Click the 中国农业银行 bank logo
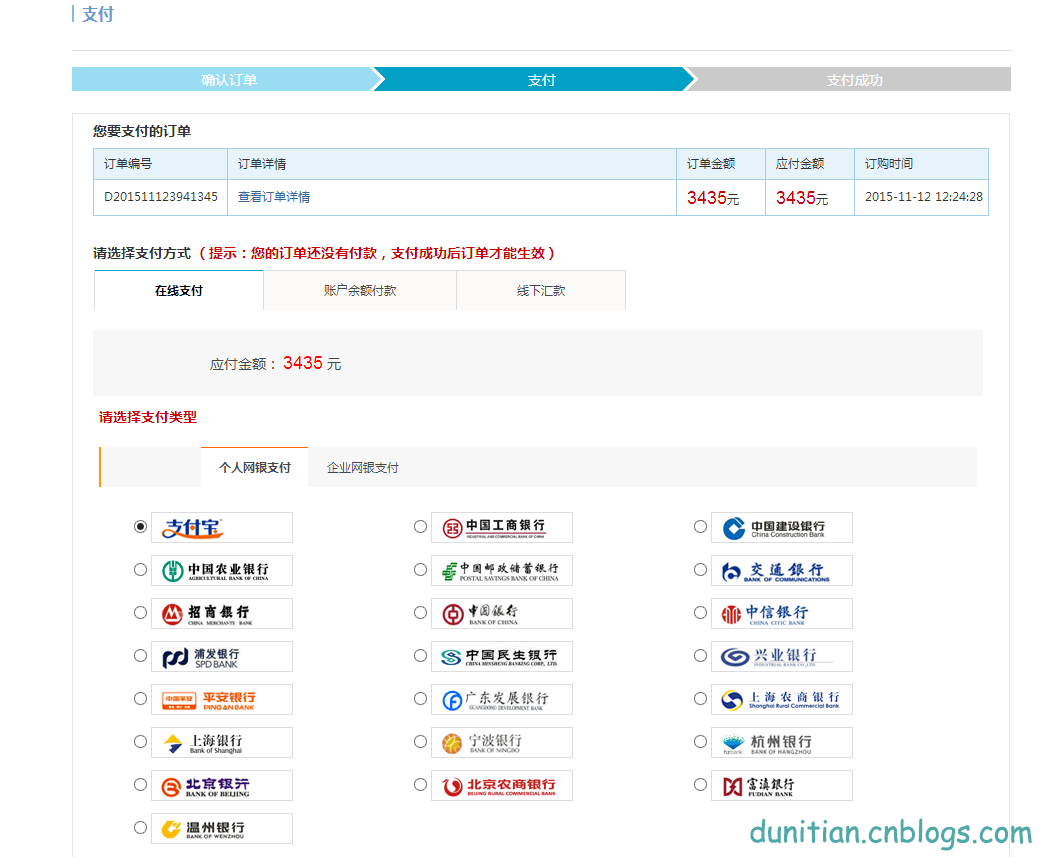Viewport: 1046px width, 857px height. click(x=221, y=570)
